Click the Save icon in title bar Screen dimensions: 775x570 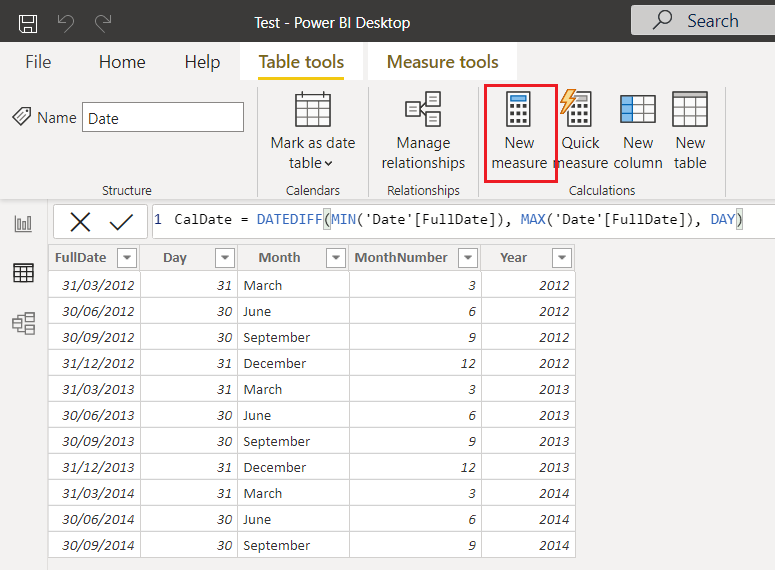click(29, 22)
